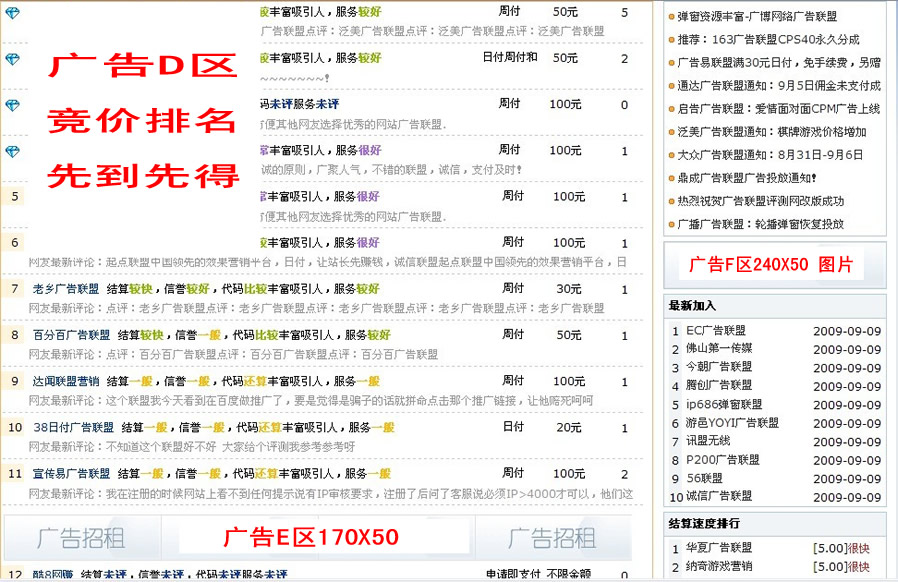Open the 大众广告联盟通知 news link

(x=770, y=155)
